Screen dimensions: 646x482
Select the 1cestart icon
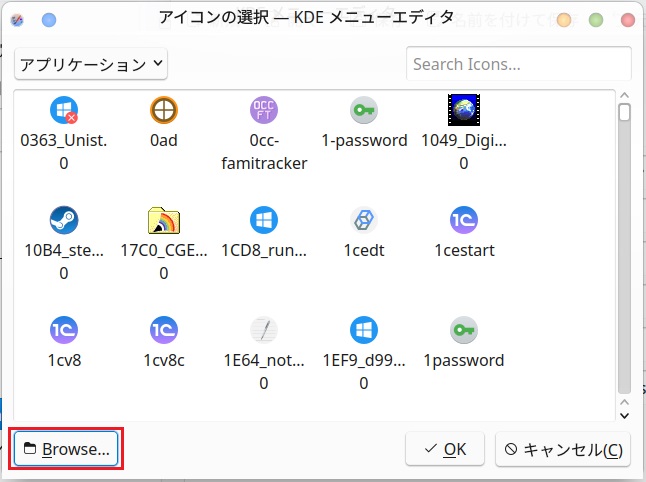464,220
